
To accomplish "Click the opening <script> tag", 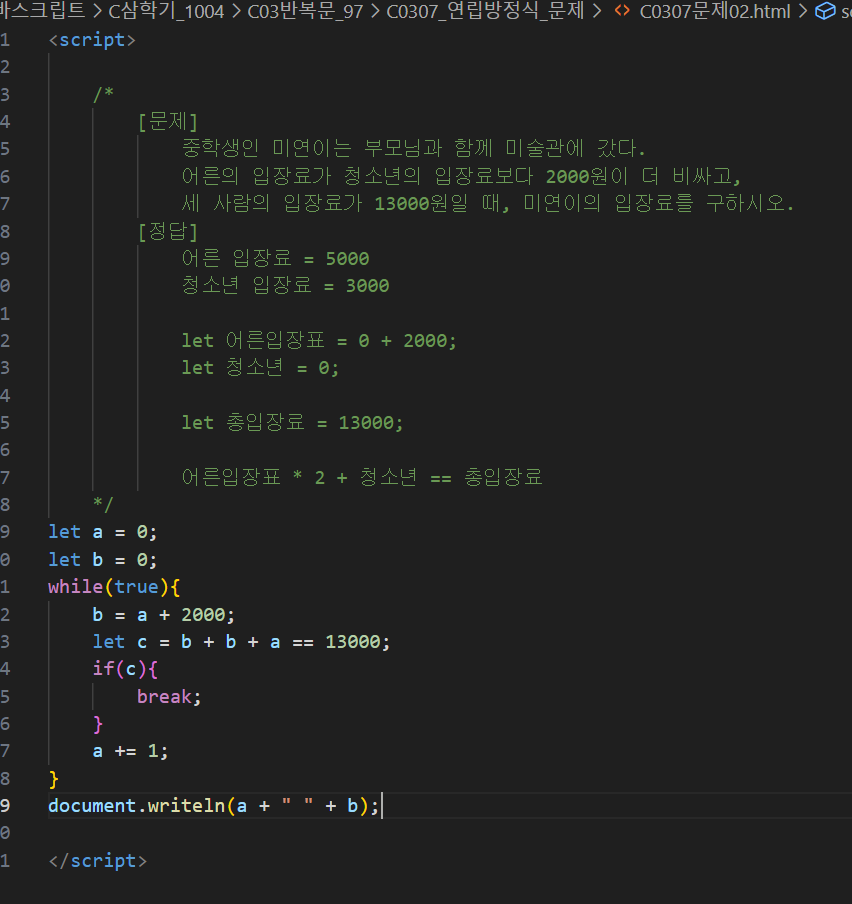I will (x=92, y=40).
